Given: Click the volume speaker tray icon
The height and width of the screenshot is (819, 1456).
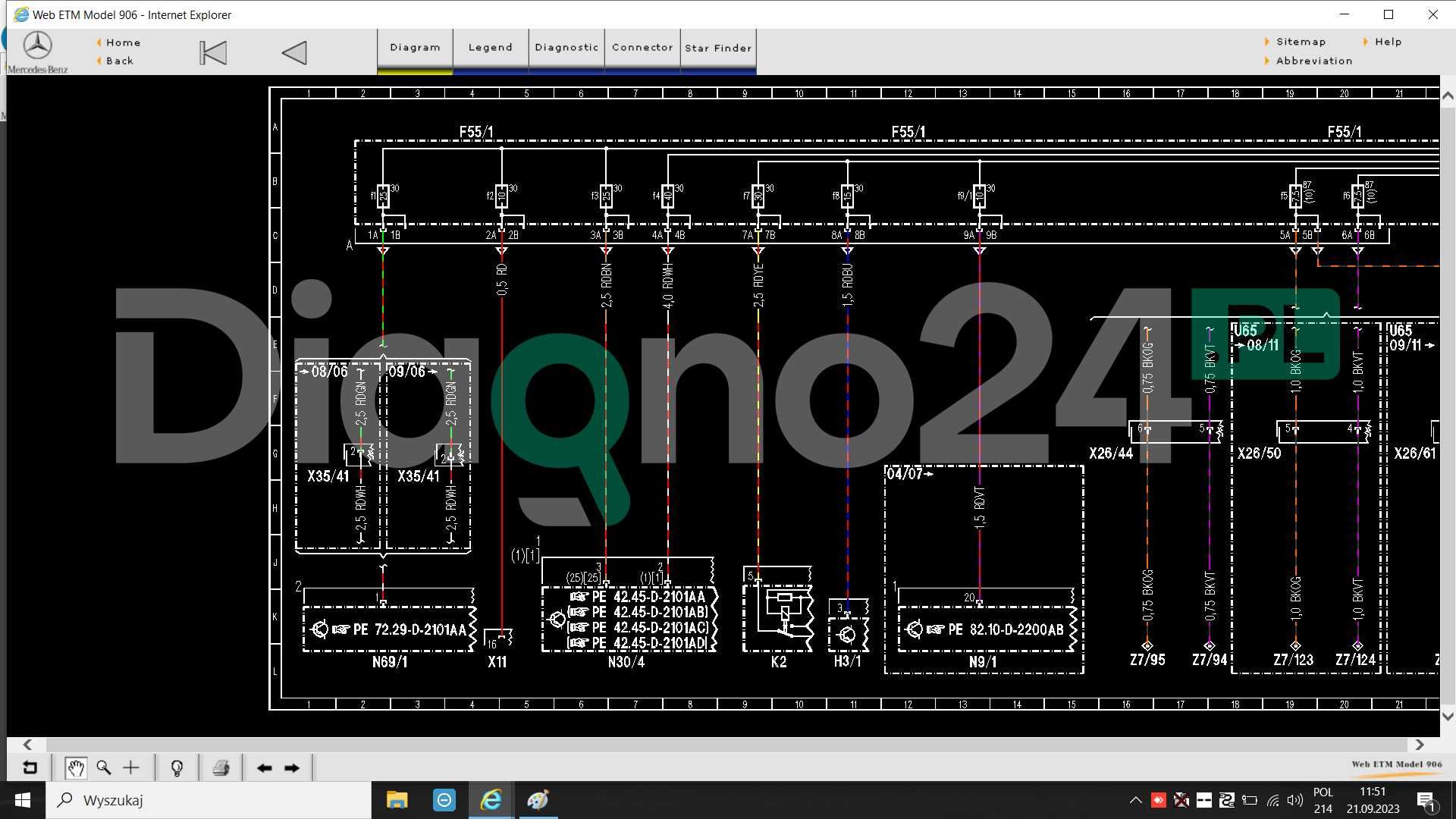Looking at the screenshot, I should pyautogui.click(x=1294, y=800).
